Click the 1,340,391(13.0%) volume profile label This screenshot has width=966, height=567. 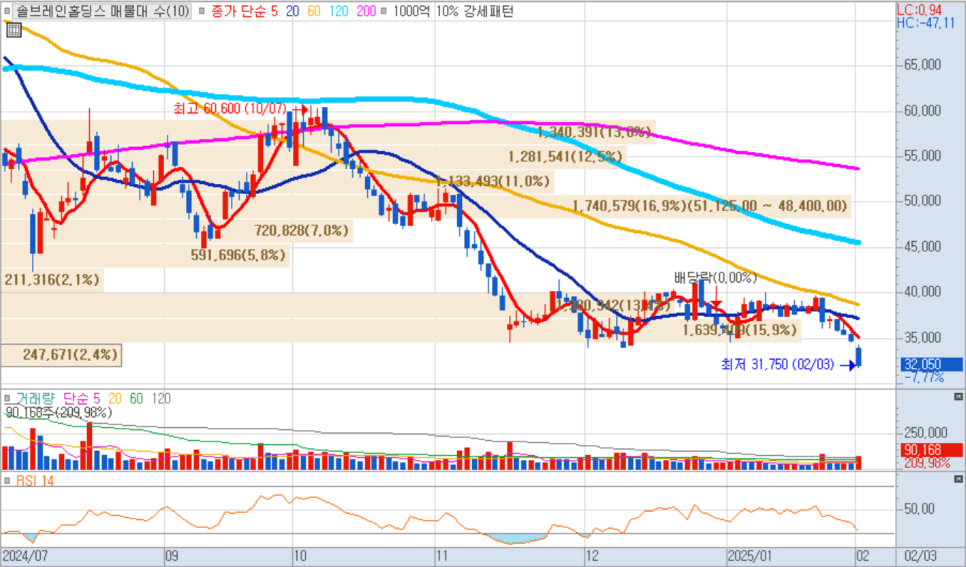pos(594,132)
